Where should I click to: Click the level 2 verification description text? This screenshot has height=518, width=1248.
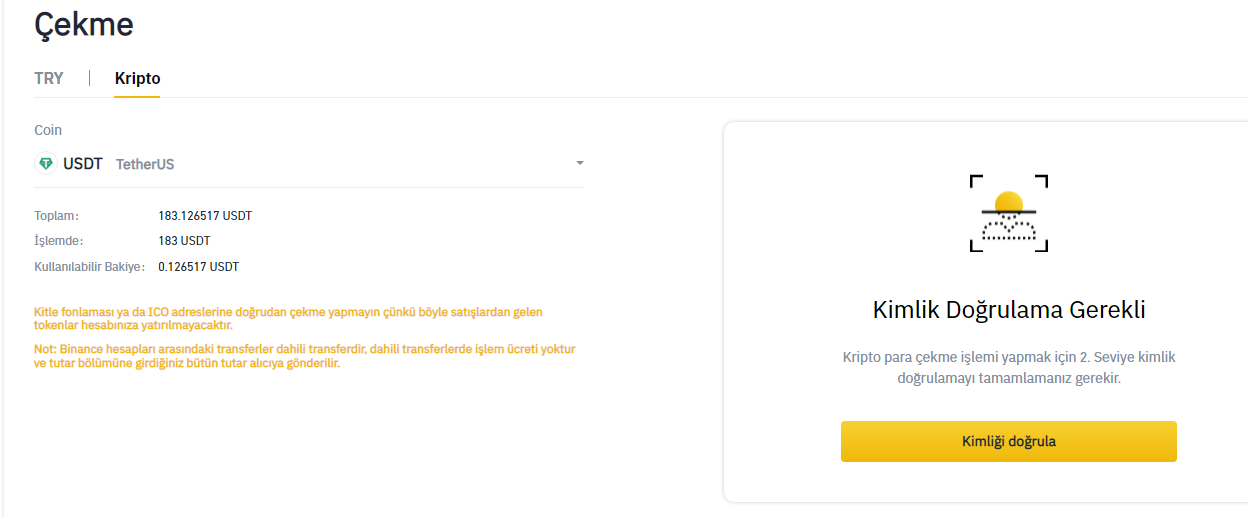(x=1009, y=368)
